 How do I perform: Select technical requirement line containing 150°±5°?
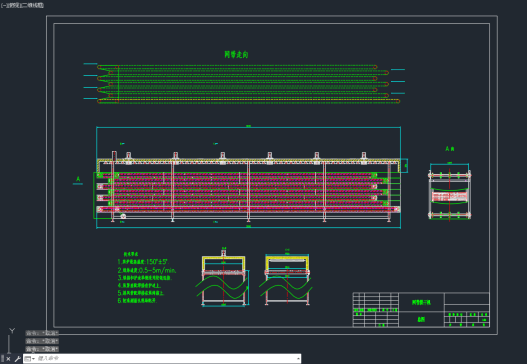pyautogui.click(x=143, y=261)
